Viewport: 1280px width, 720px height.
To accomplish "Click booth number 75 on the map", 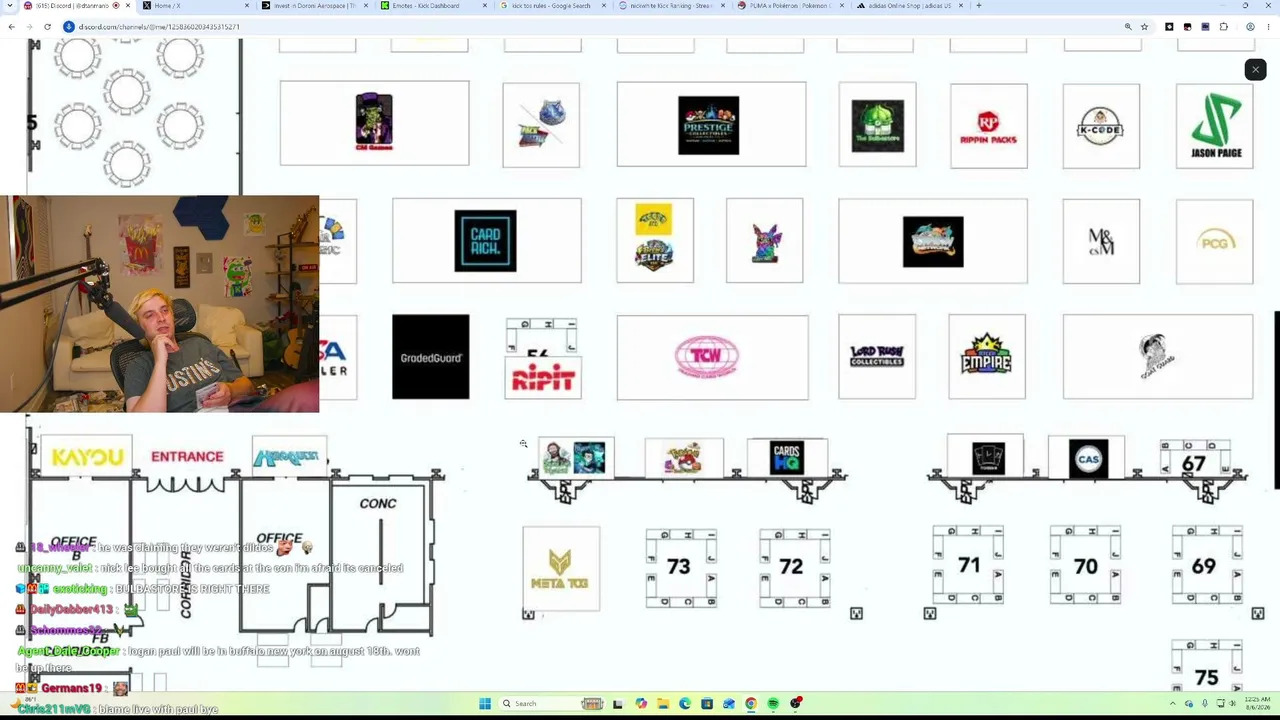I will coord(1206,677).
